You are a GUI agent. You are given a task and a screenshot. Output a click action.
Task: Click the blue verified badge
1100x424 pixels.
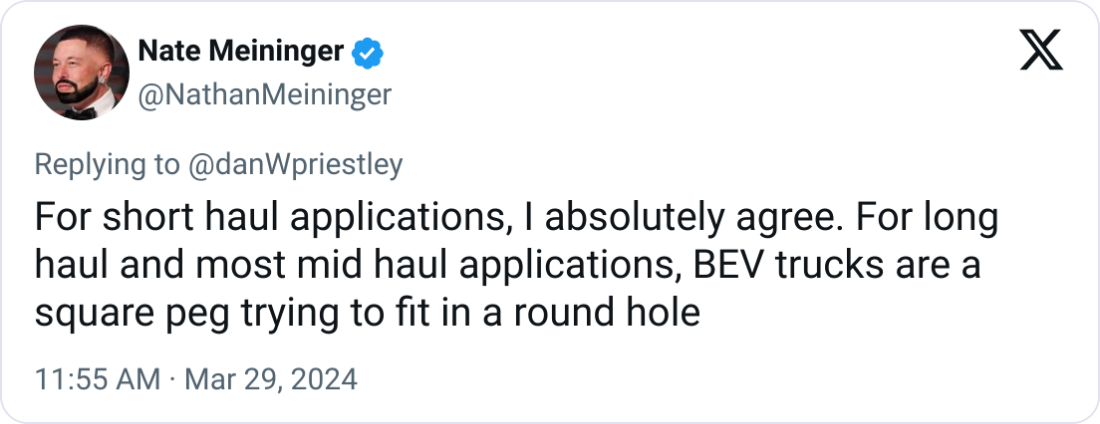pyautogui.click(x=369, y=52)
